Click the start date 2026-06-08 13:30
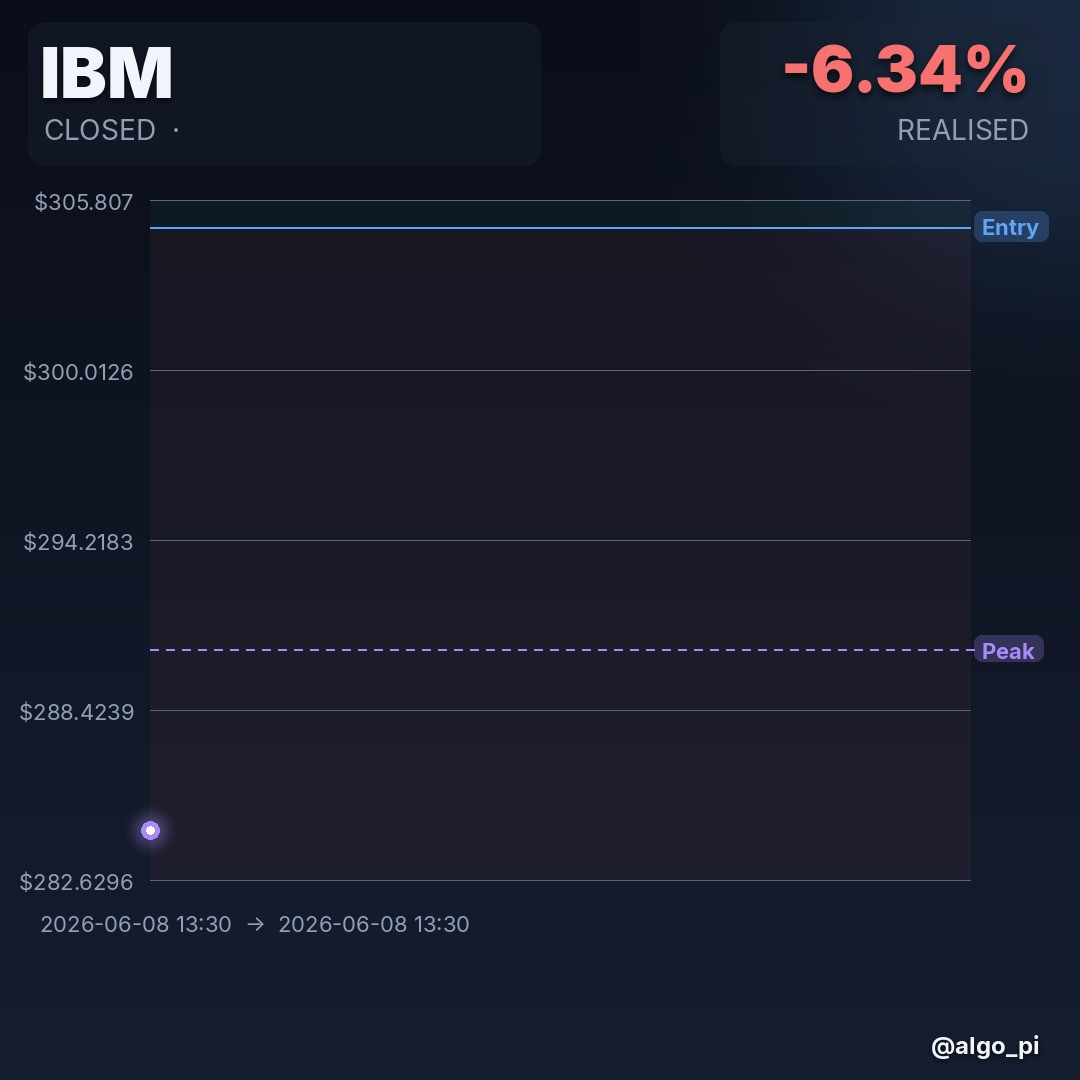This screenshot has height=1080, width=1080. point(136,924)
